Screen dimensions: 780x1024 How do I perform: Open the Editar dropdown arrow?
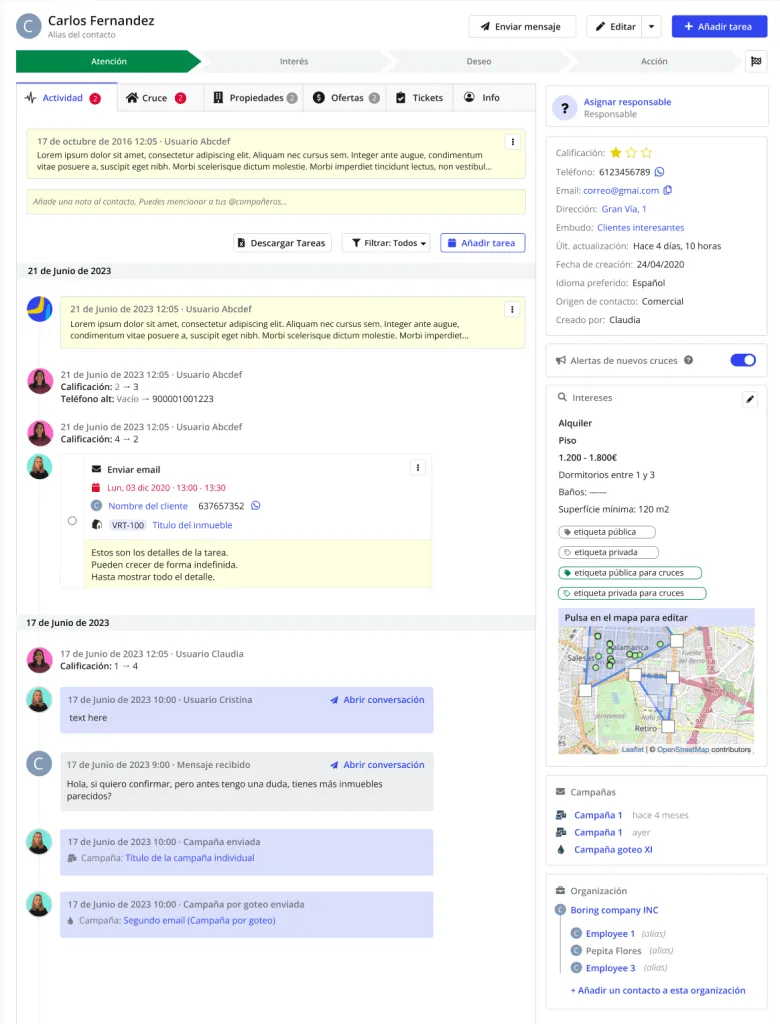pos(651,27)
